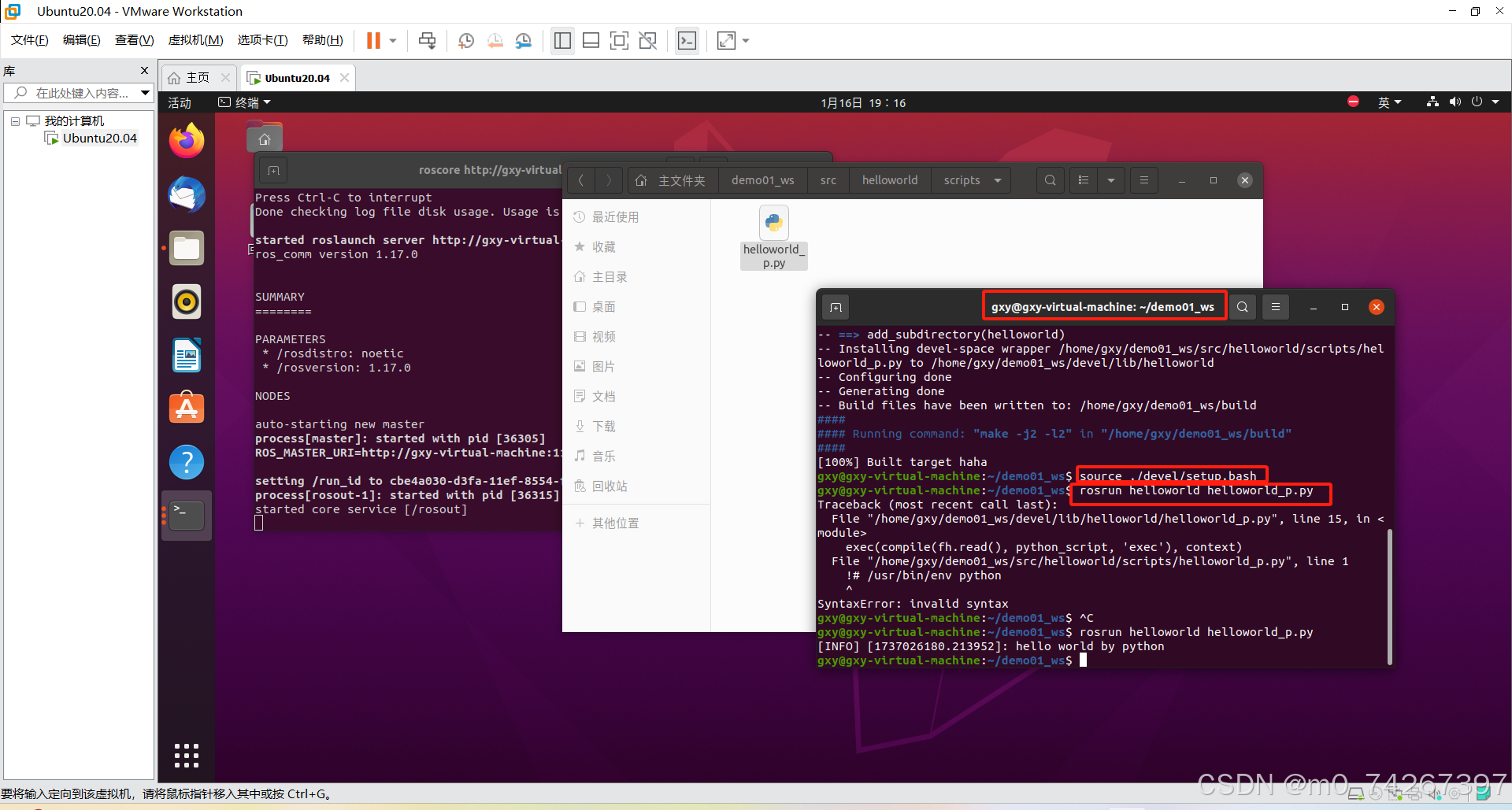Switch to the 主页 tab
Viewport: 1512px width, 810px height.
click(190, 77)
